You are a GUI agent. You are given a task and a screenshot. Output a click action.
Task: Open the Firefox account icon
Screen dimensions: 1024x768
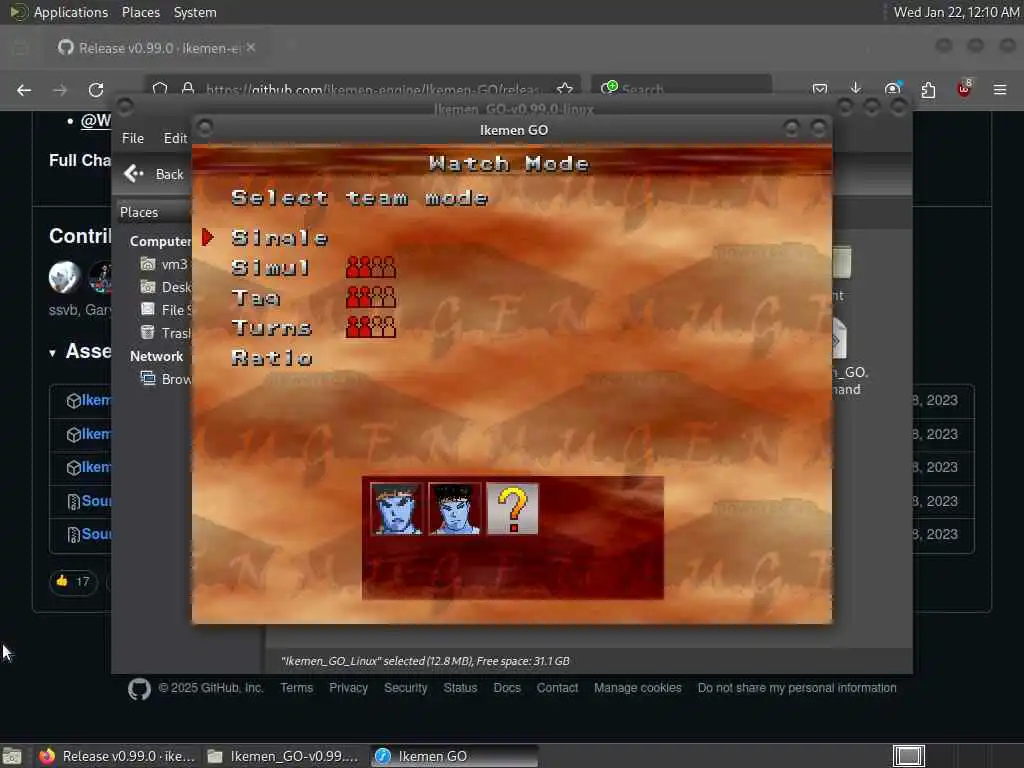coord(892,89)
